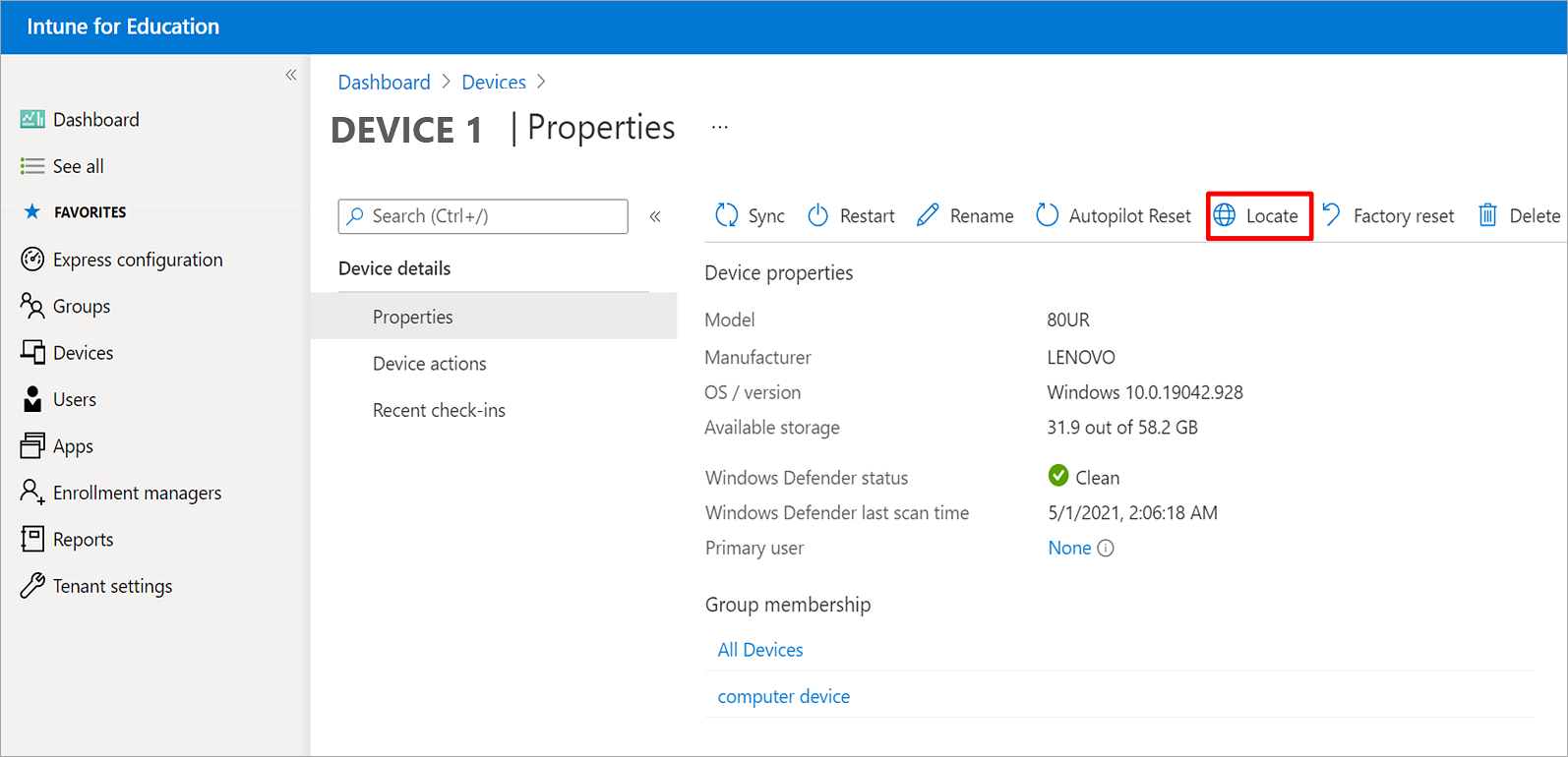
Task: Collapse the Device details menu pane
Action: pos(655,216)
